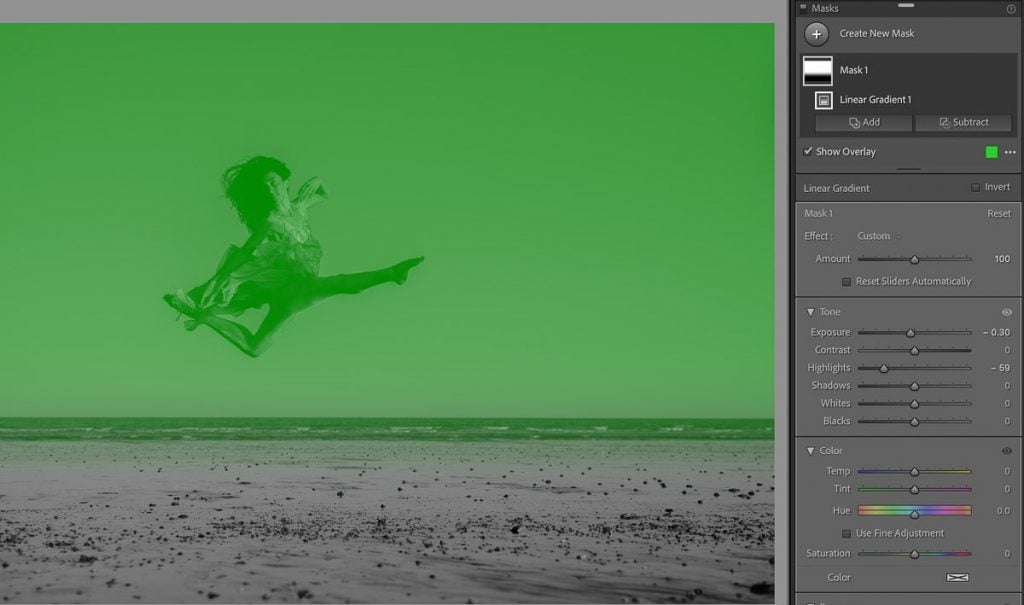This screenshot has width=1024, height=605.
Task: Hide Color adjustments using the eye icon
Action: point(1009,450)
